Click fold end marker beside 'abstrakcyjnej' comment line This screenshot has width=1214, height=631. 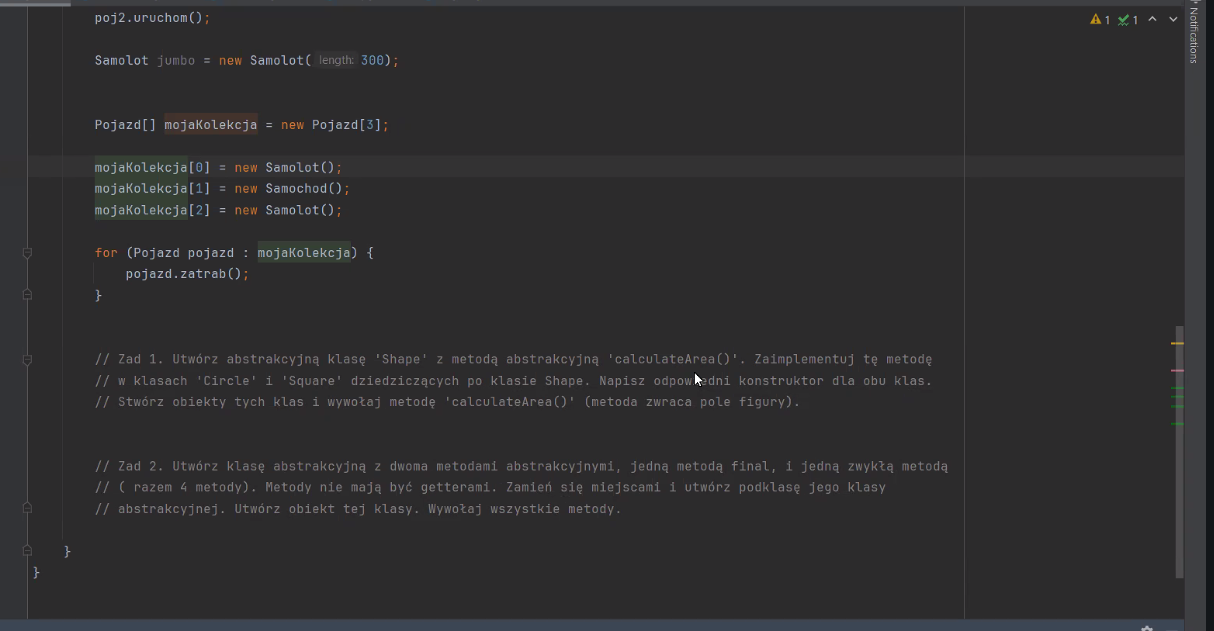tap(27, 509)
